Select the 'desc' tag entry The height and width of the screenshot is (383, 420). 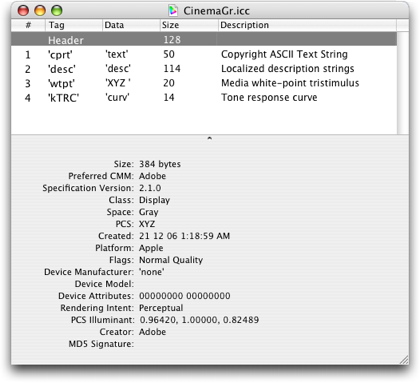pyautogui.click(x=204, y=69)
